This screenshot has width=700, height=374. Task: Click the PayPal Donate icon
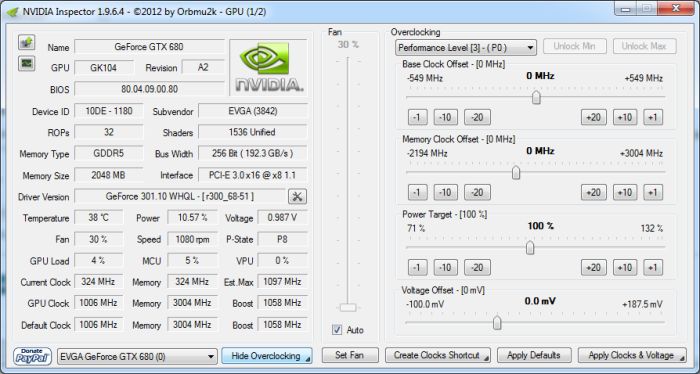(32, 356)
